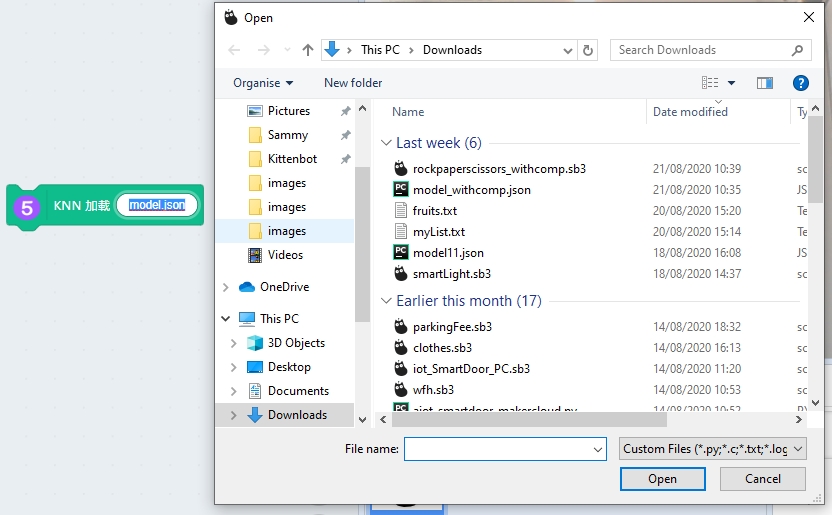
Task: Click the Refresh button beside address bar
Action: (x=589, y=50)
